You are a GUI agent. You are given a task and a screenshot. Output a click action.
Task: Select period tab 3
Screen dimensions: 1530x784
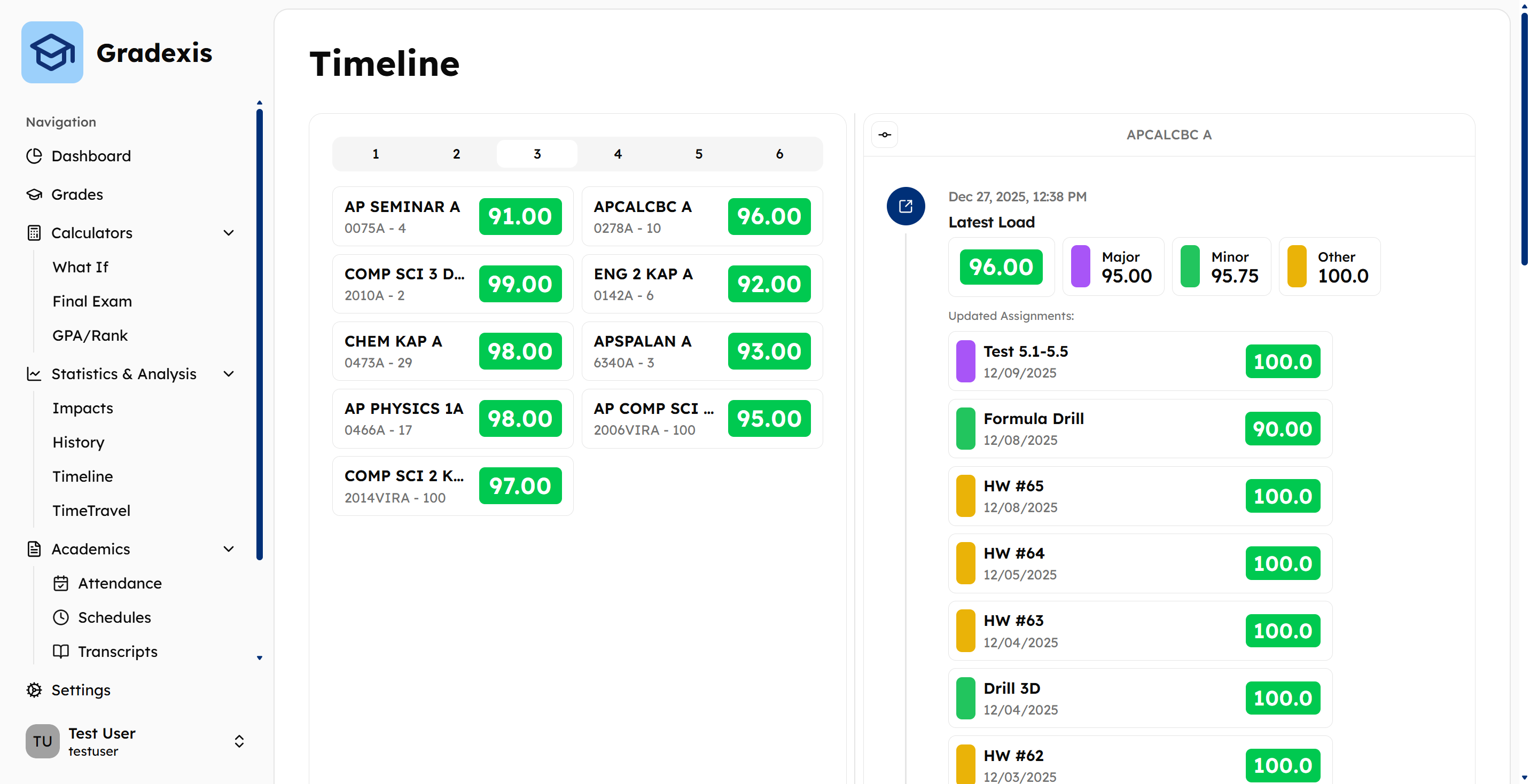click(x=537, y=154)
